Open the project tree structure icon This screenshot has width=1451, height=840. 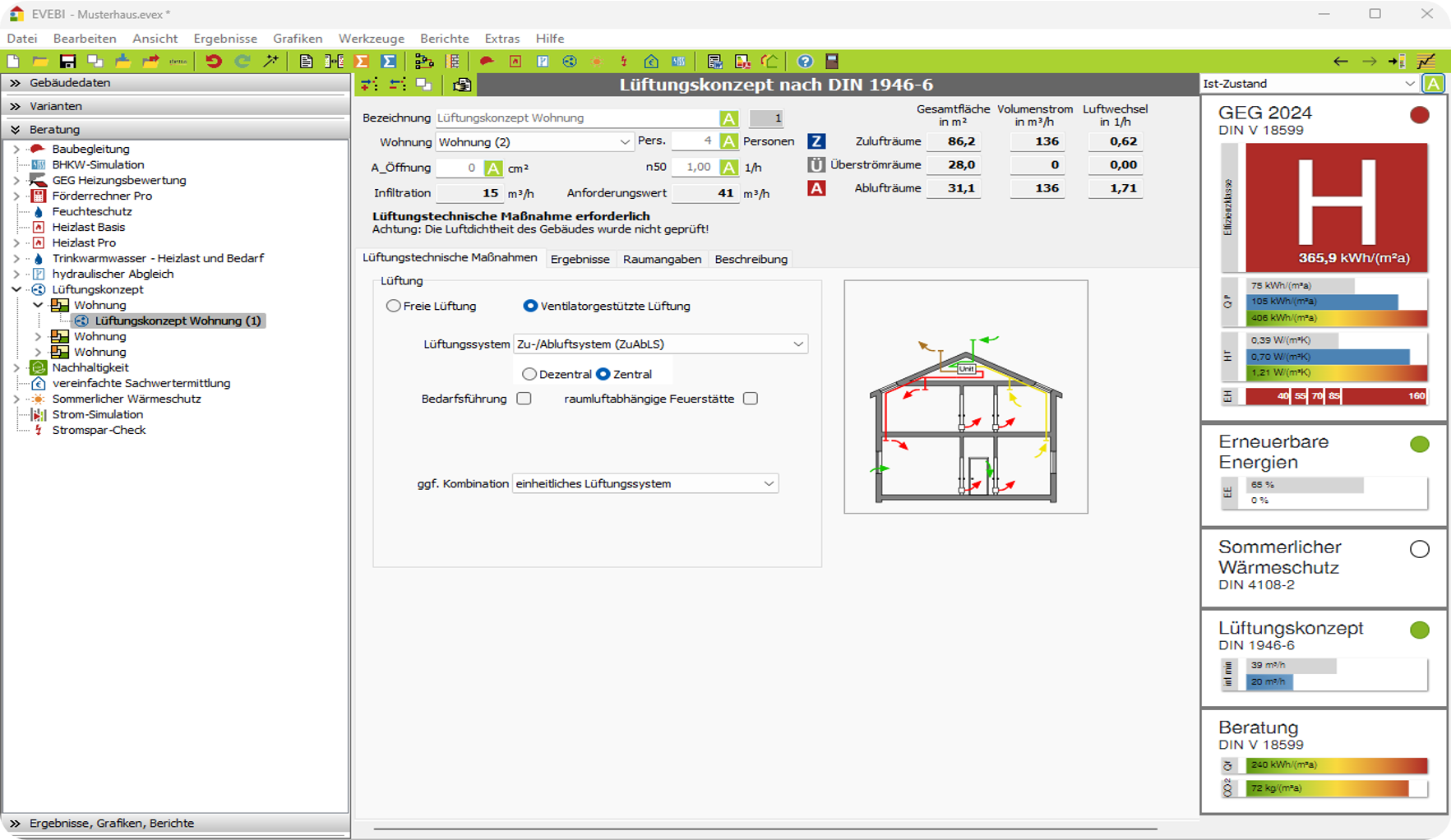click(423, 62)
